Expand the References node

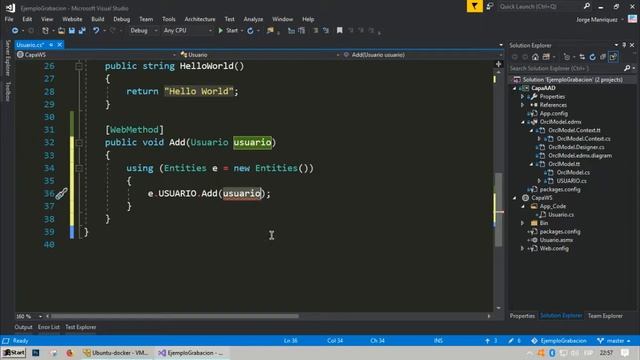coord(522,105)
